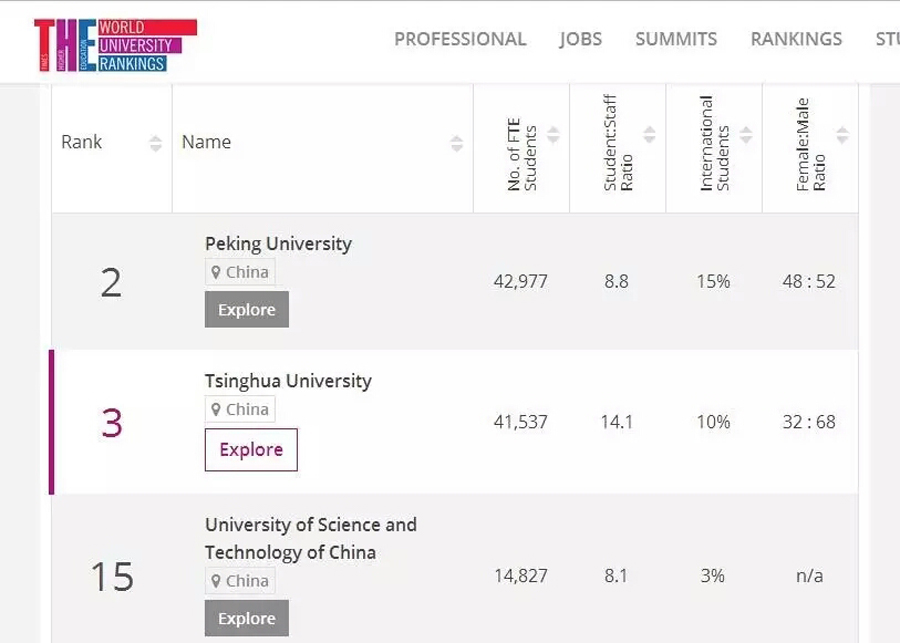Sort by International Students arrows
This screenshot has height=643, width=900.
[x=746, y=134]
